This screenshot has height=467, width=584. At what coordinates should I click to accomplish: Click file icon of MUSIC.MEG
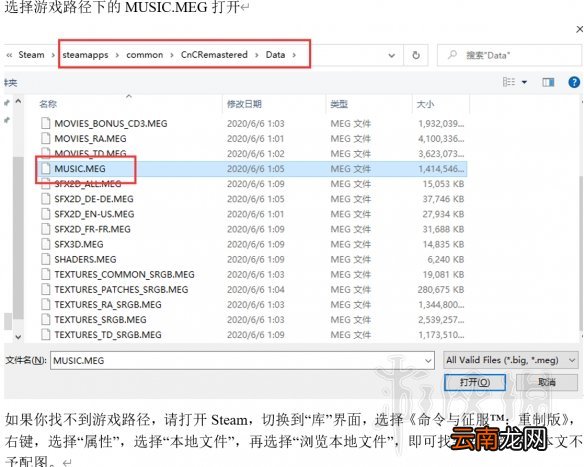(46, 169)
